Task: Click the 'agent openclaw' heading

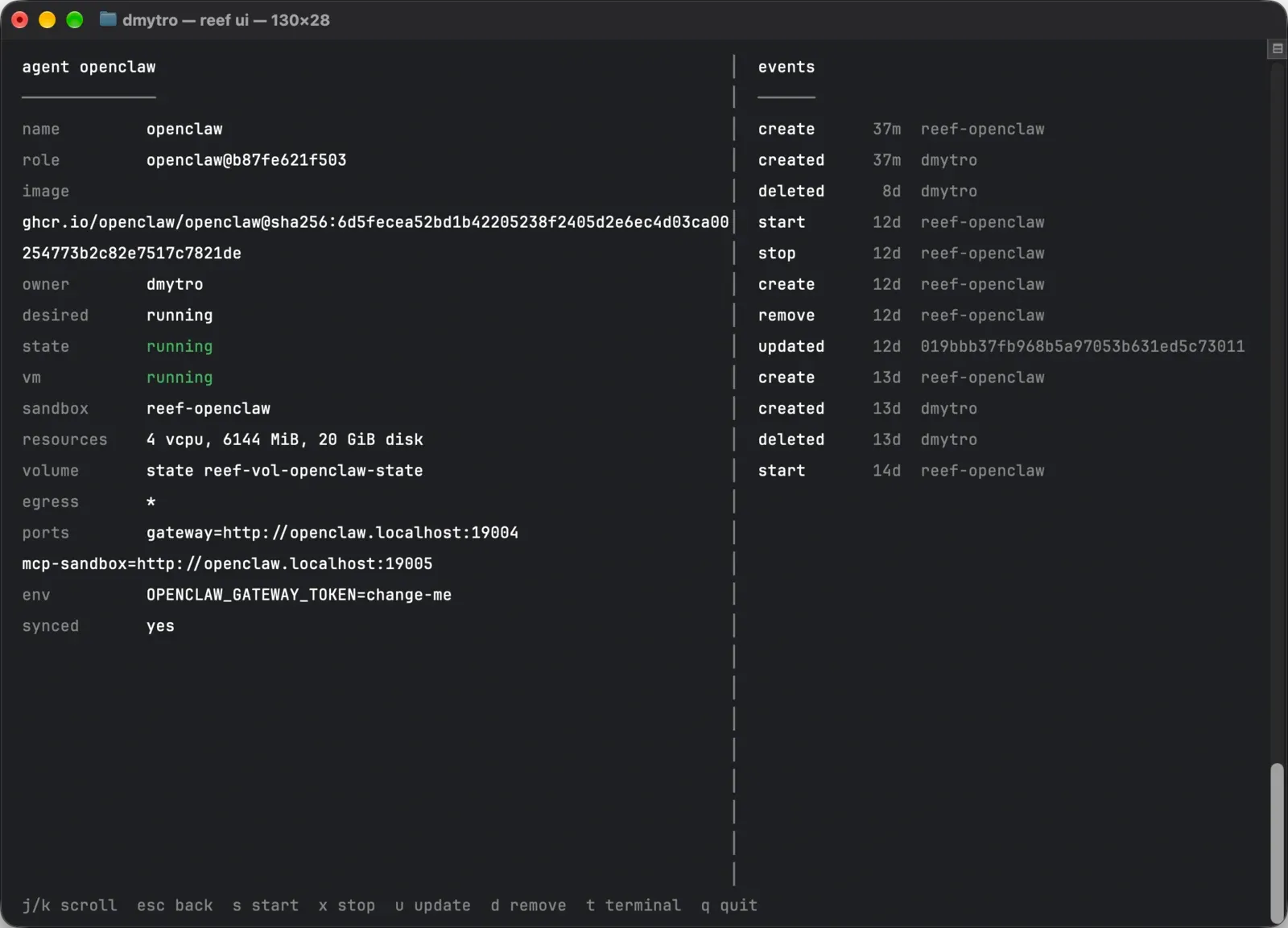Action: pos(89,67)
